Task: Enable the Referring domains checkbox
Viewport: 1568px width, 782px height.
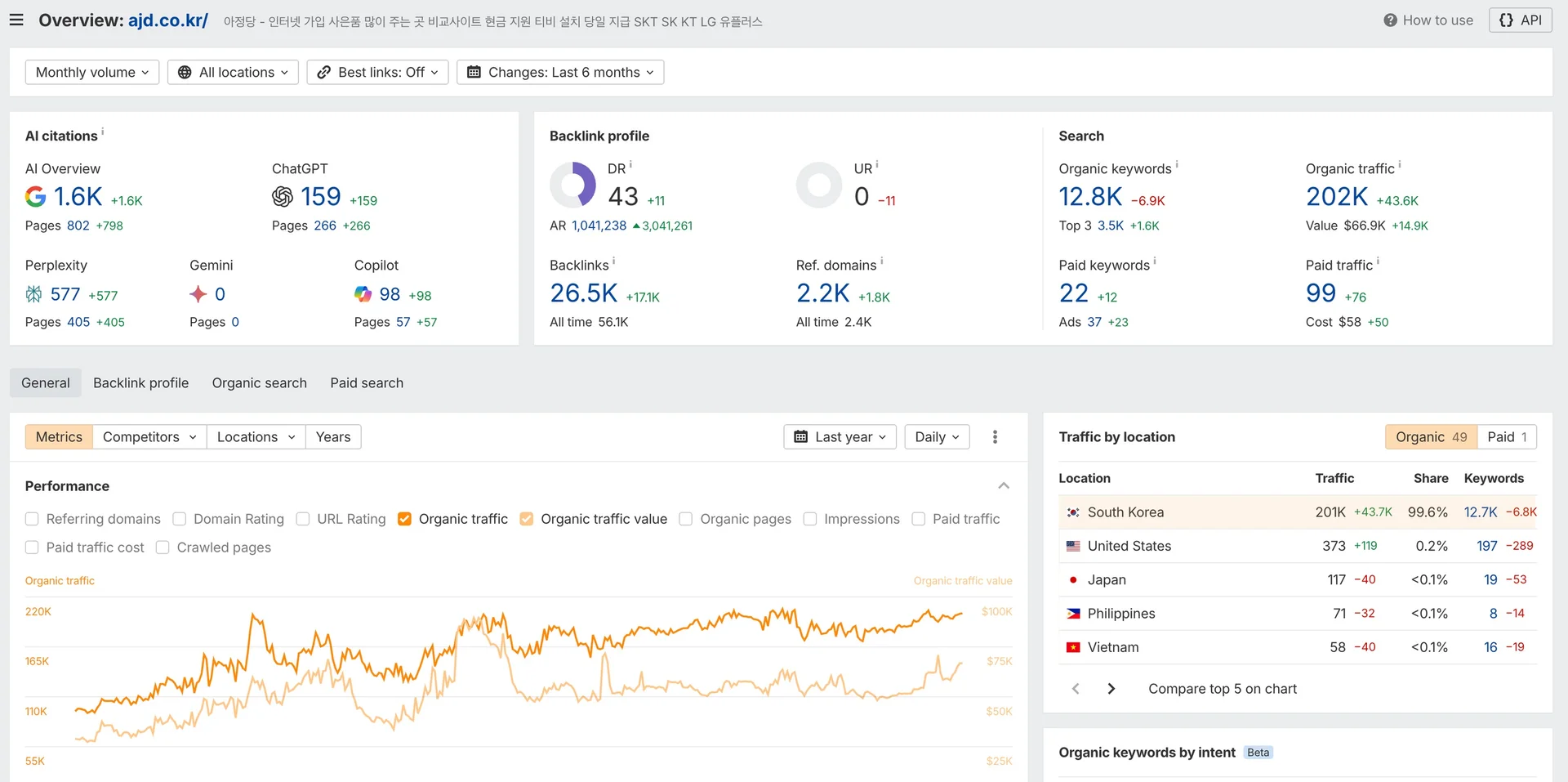Action: click(x=32, y=519)
